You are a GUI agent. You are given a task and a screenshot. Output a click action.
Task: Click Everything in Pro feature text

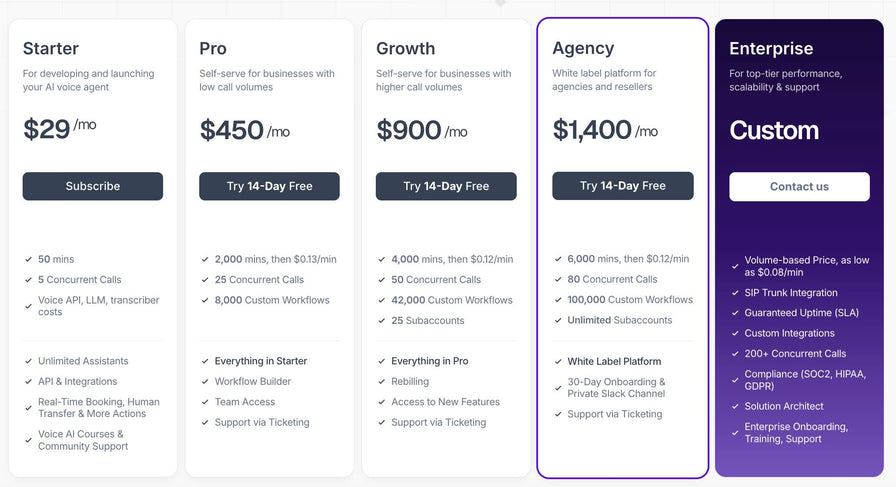430,361
